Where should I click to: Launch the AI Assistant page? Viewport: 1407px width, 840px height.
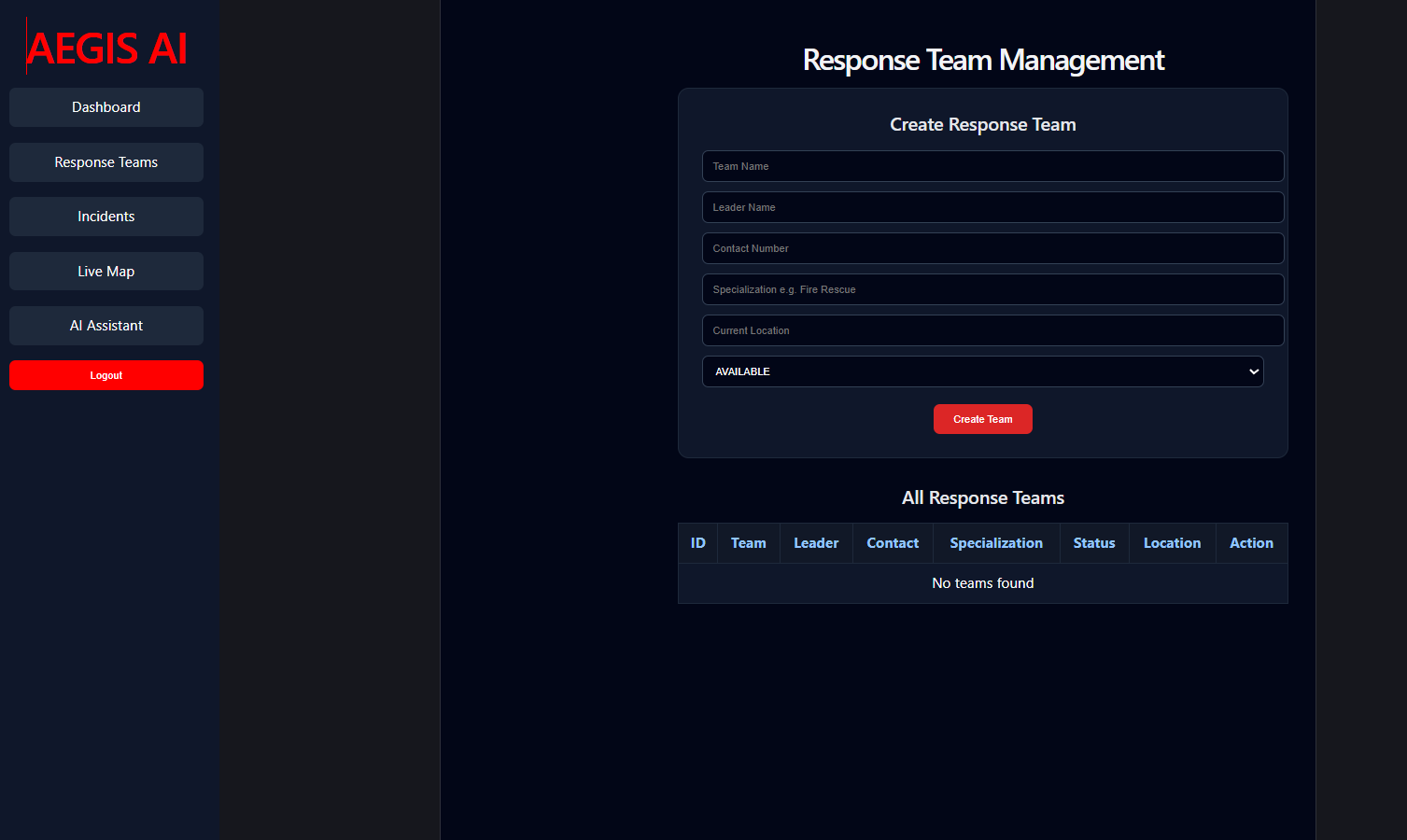click(x=106, y=326)
